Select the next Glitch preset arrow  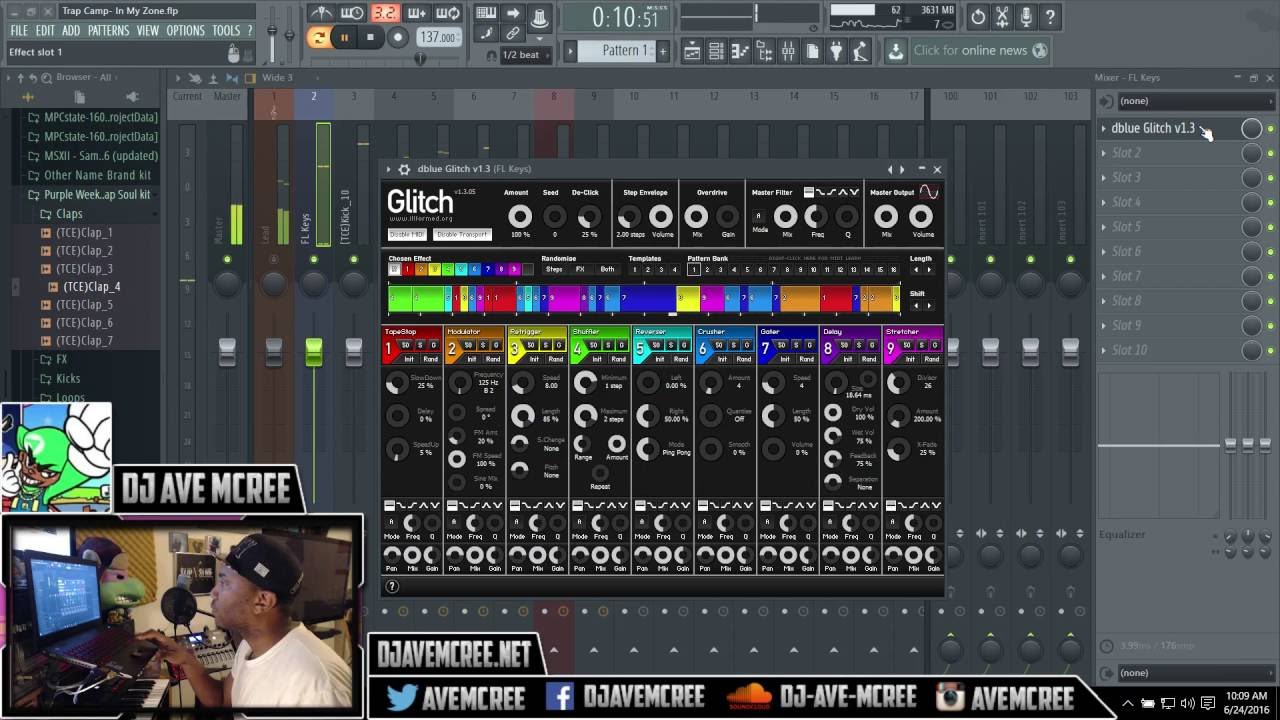coord(902,169)
